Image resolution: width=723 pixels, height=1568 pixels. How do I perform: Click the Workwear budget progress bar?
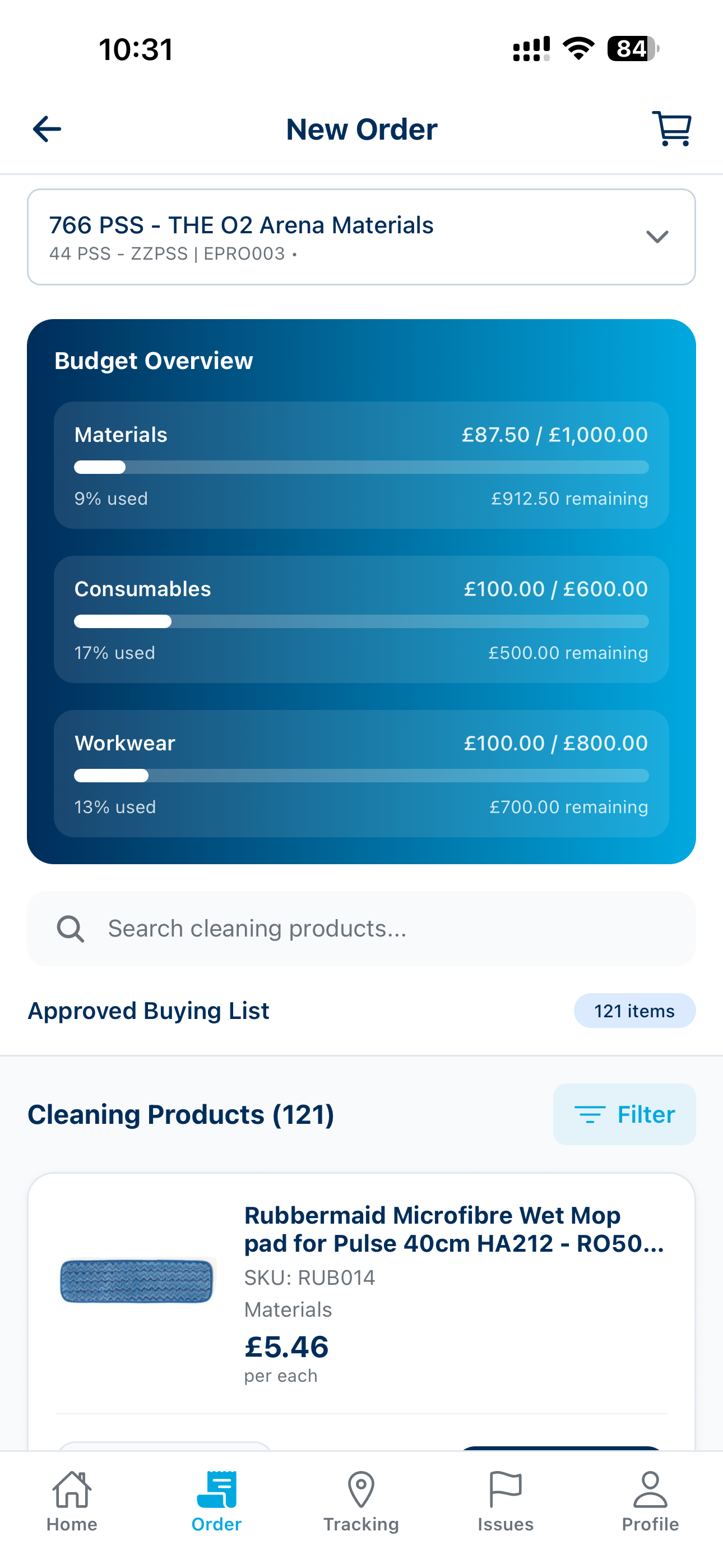(361, 776)
